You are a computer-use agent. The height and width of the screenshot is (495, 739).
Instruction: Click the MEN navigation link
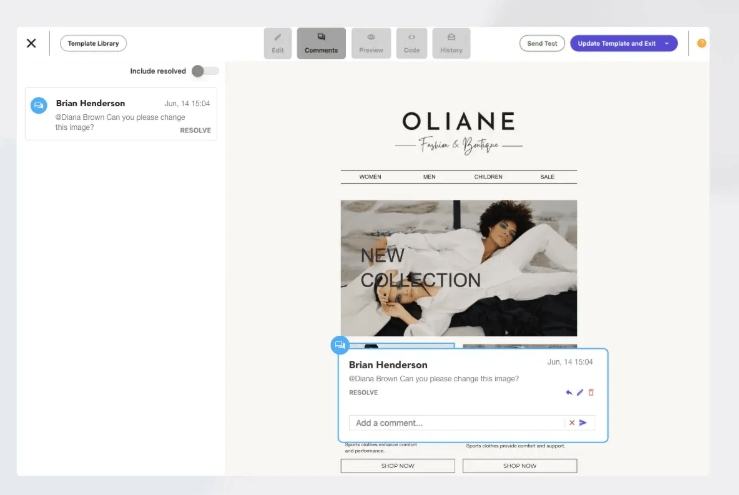(x=429, y=177)
